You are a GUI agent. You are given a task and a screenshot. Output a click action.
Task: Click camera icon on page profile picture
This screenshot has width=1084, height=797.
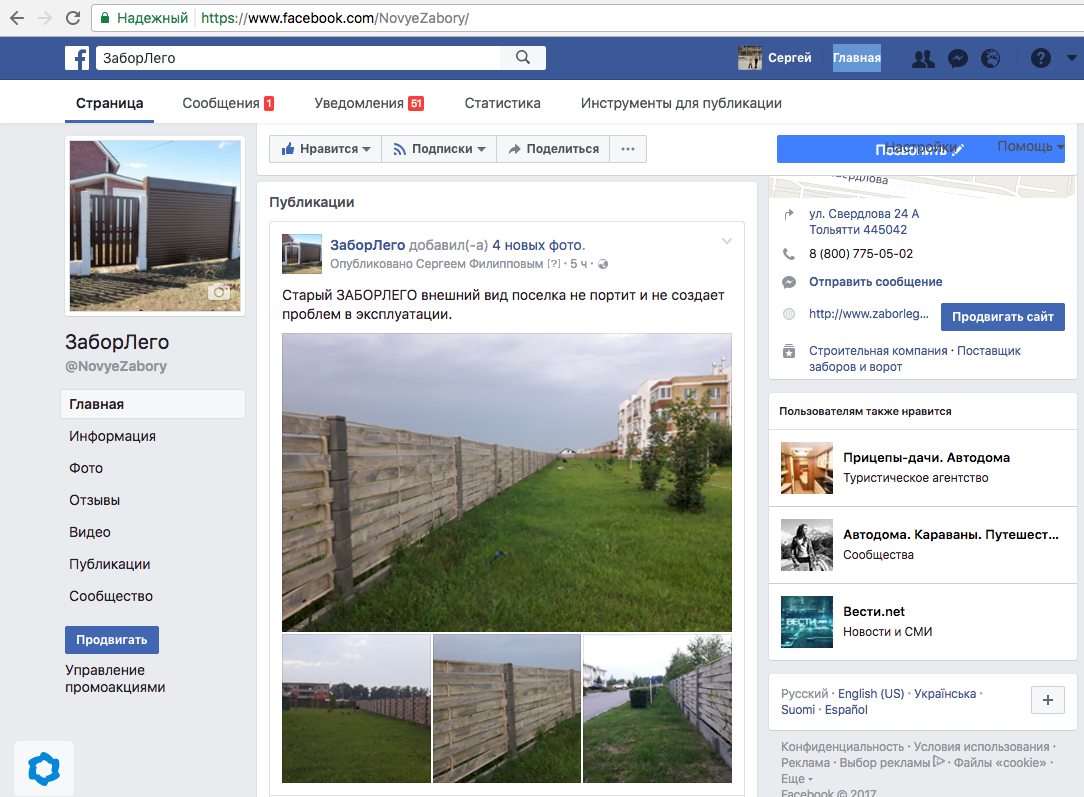click(x=219, y=292)
